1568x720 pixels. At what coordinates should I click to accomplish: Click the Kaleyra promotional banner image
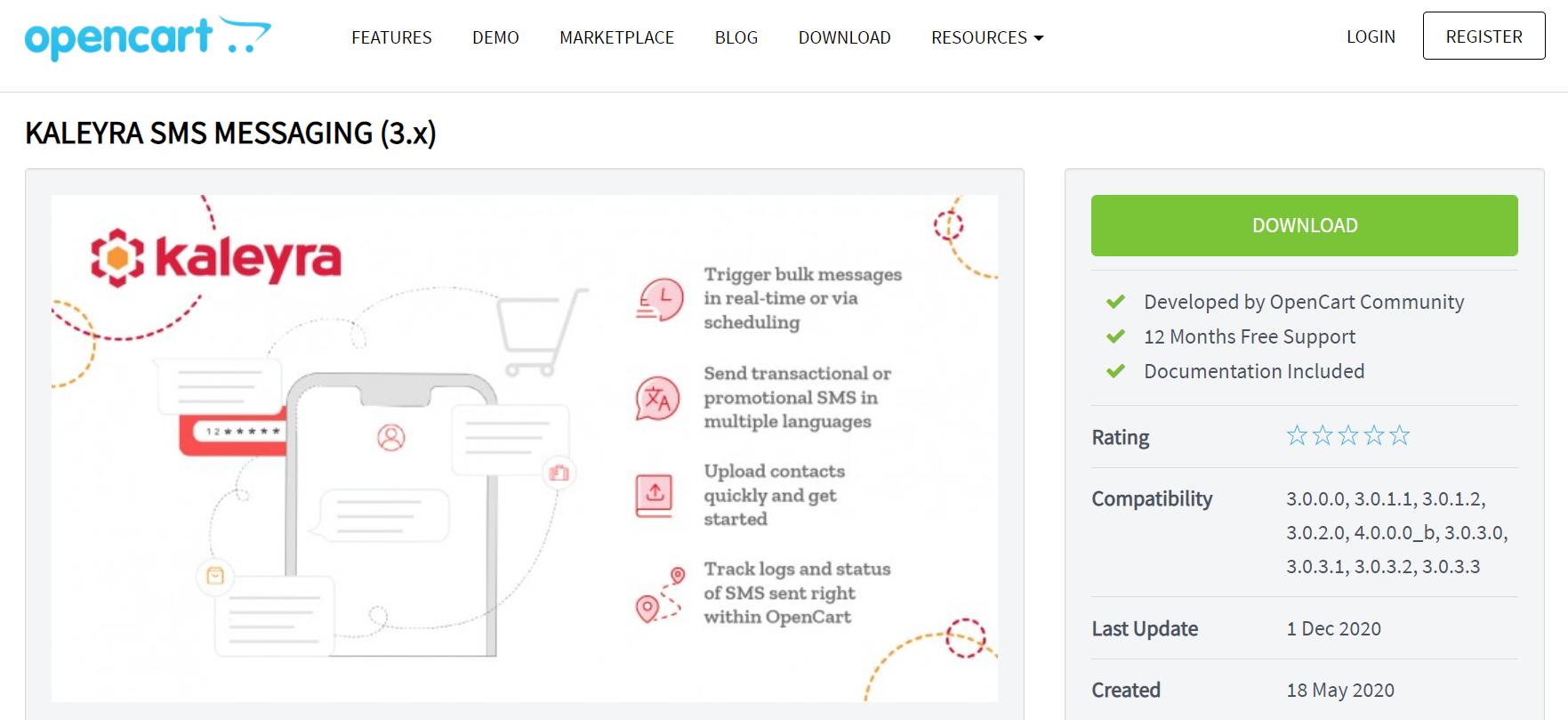pyautogui.click(x=525, y=449)
